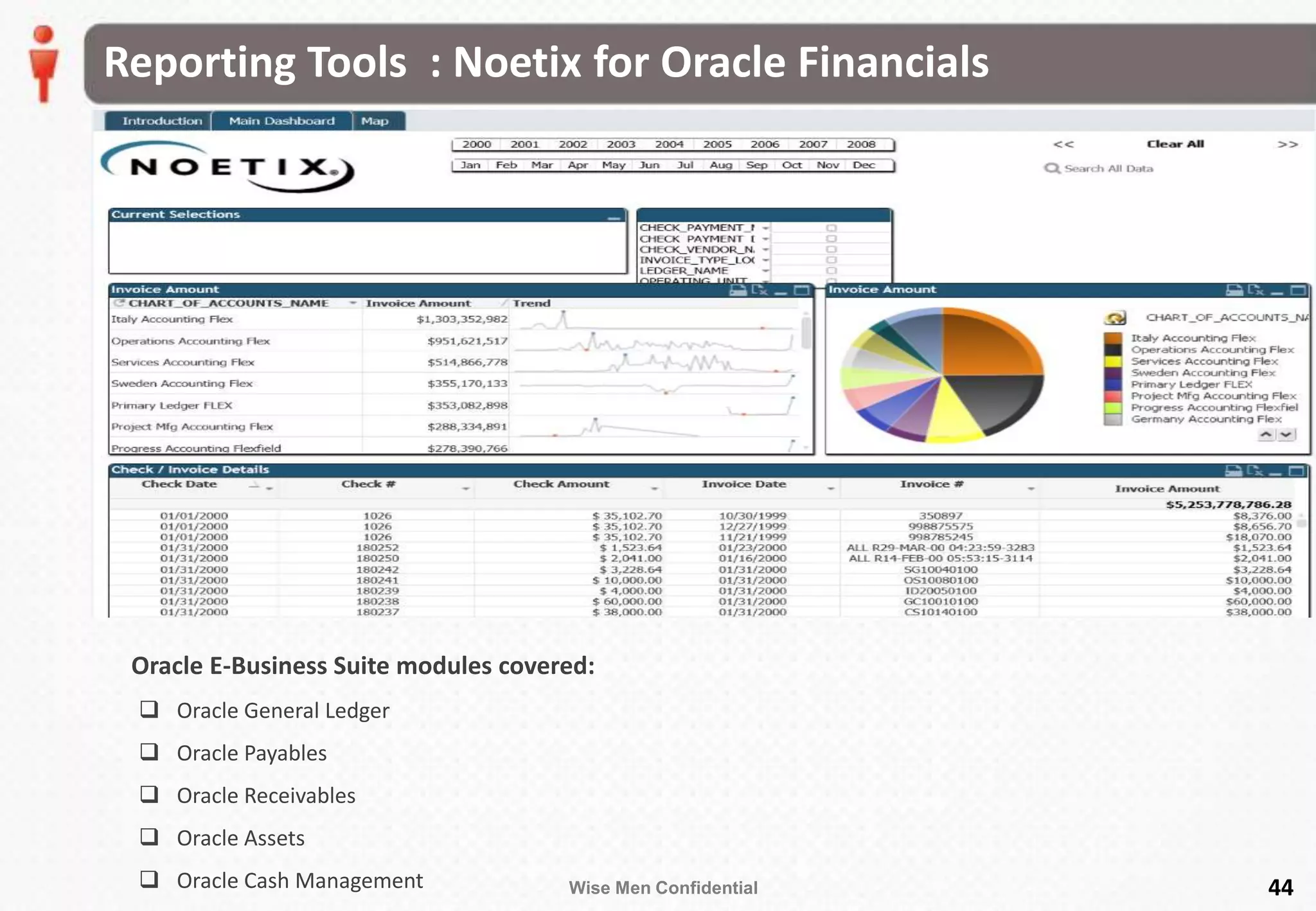Screen dimensions: 1316x911
Task: Toggle the first CHECK_PAYMENT field checkbox
Action: coord(831,228)
